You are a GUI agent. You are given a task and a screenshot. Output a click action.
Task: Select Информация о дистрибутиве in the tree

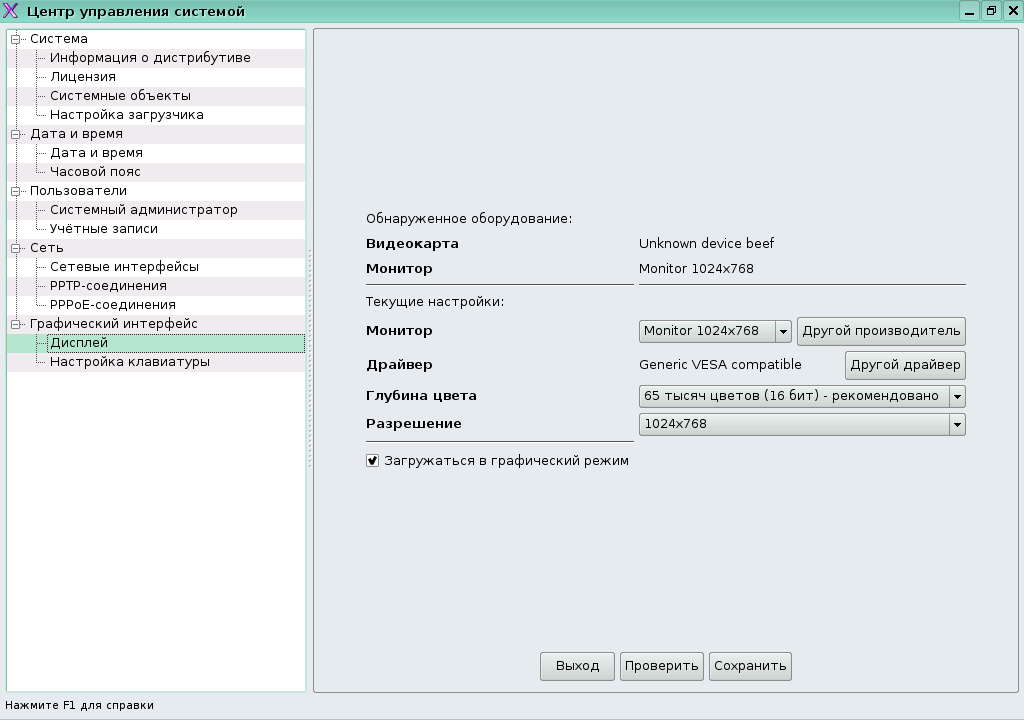[x=150, y=58]
